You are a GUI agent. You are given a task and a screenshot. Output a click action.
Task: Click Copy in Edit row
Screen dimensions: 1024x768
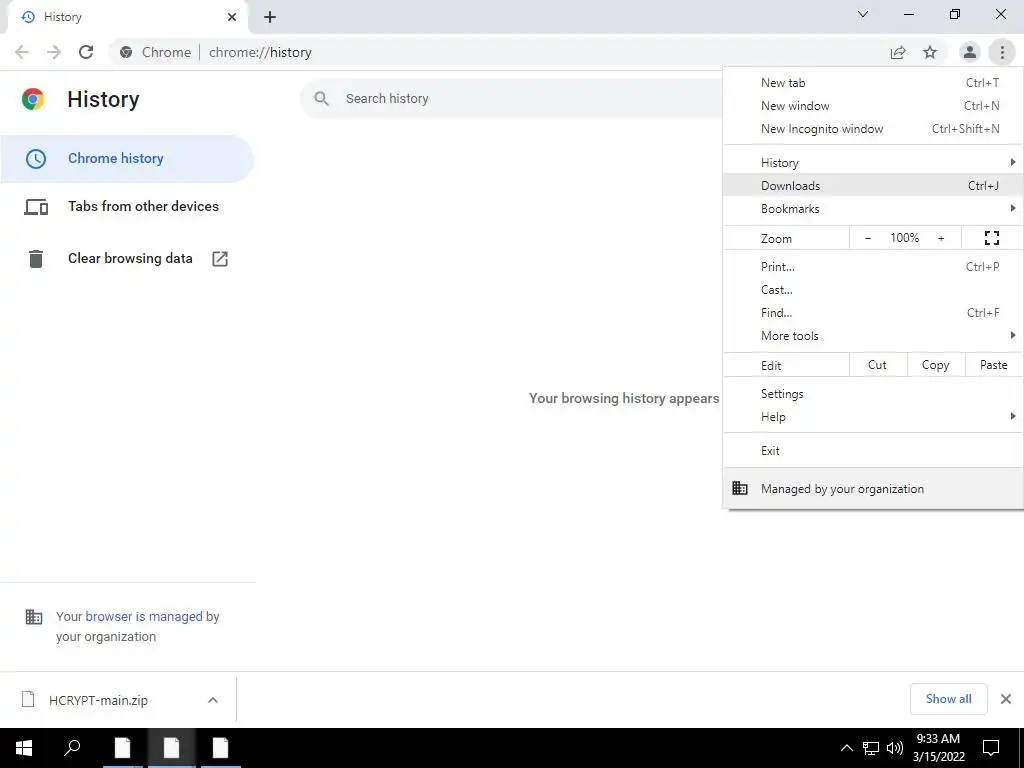tap(936, 365)
